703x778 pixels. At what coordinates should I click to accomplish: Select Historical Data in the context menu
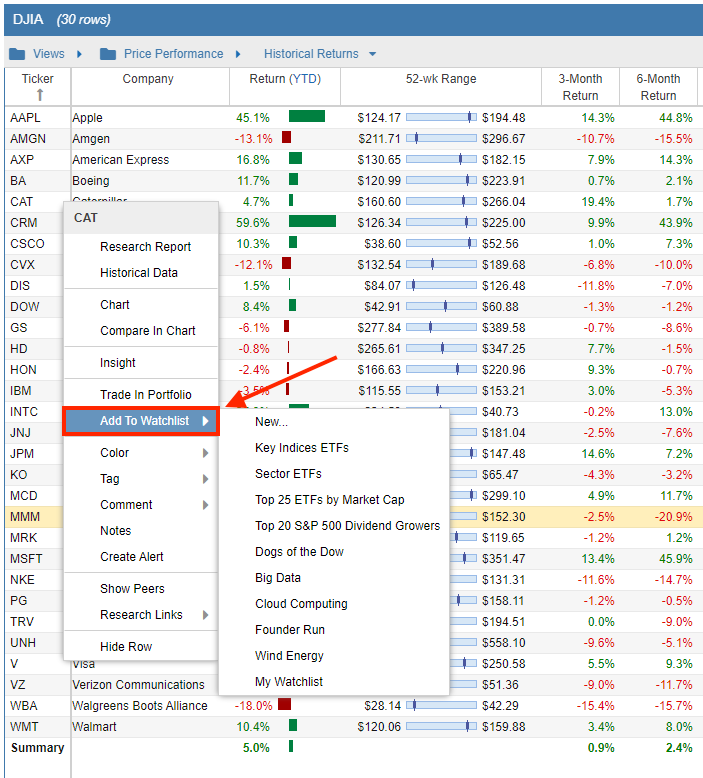(139, 272)
